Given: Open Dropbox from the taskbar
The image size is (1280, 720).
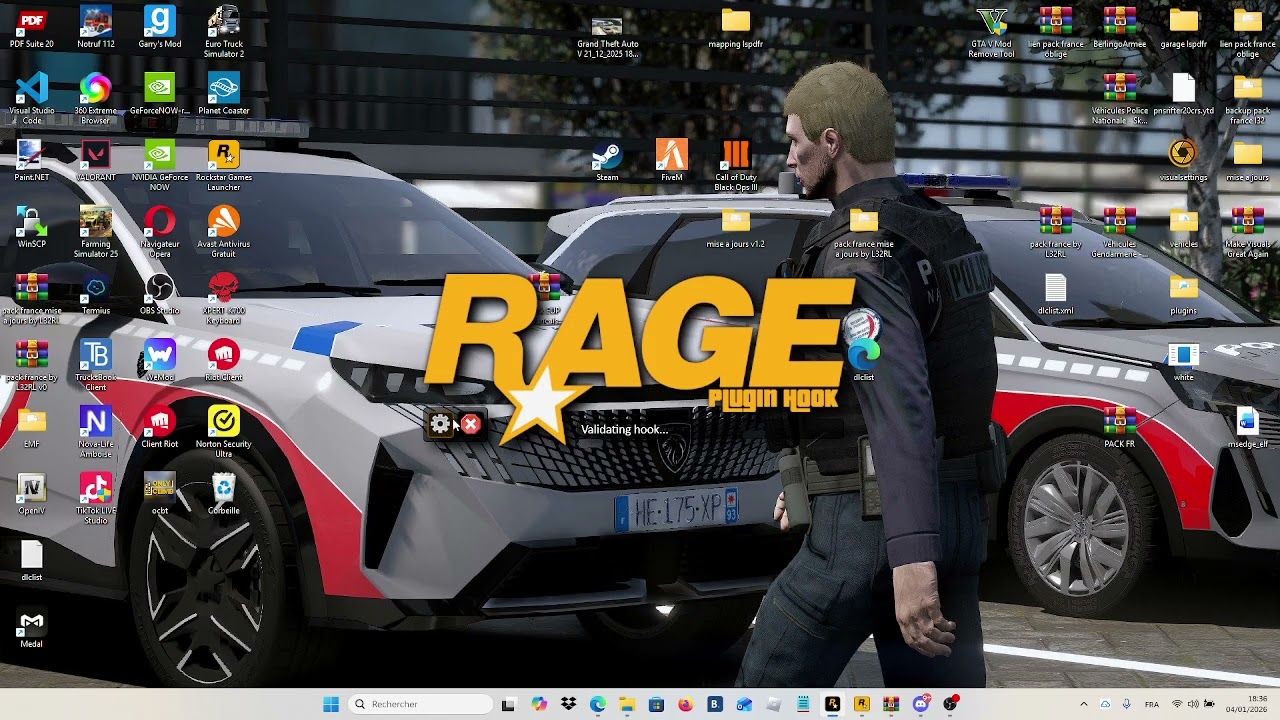Looking at the screenshot, I should pos(568,704).
